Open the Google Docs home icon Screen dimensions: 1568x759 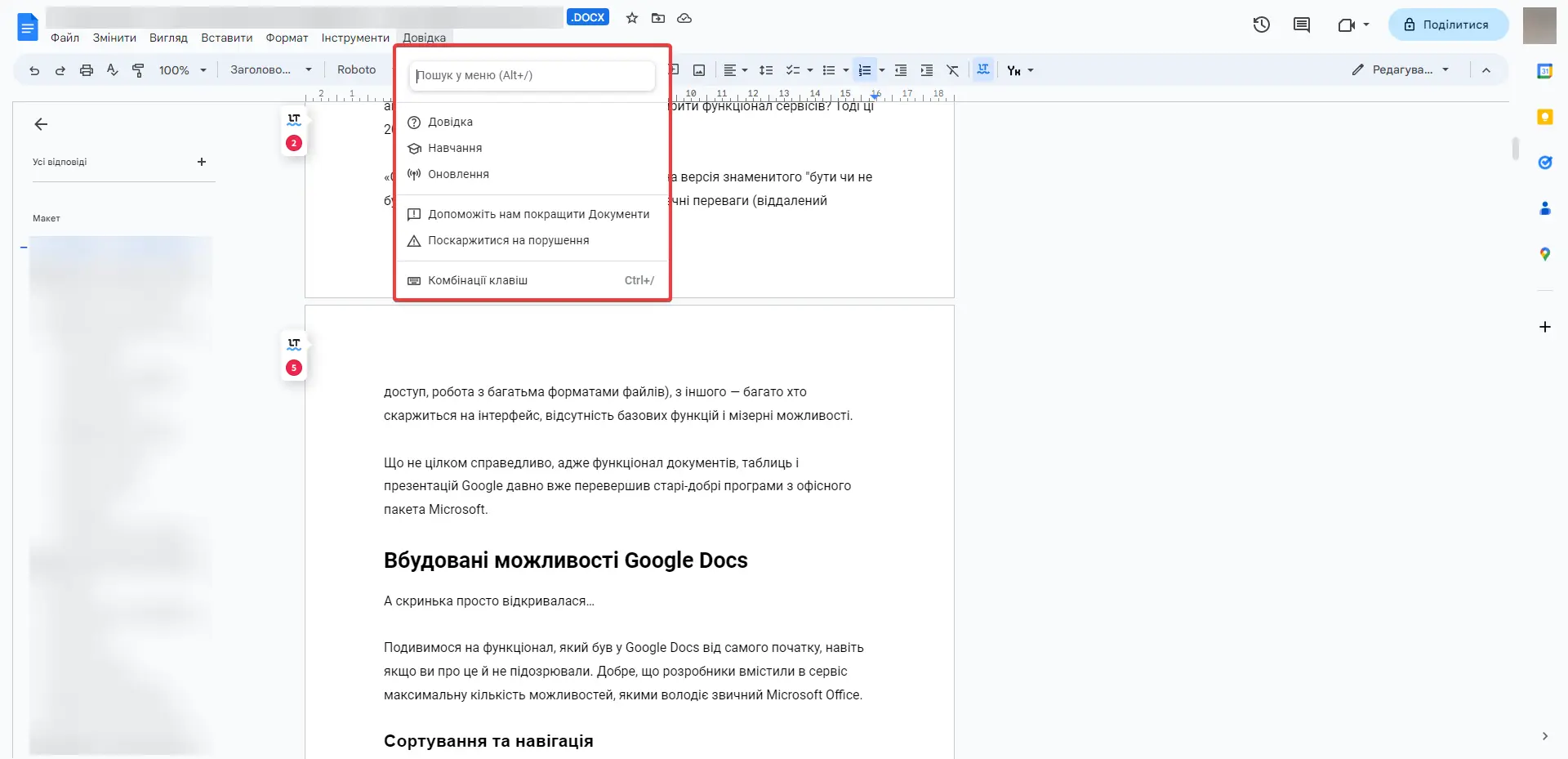pyautogui.click(x=28, y=27)
